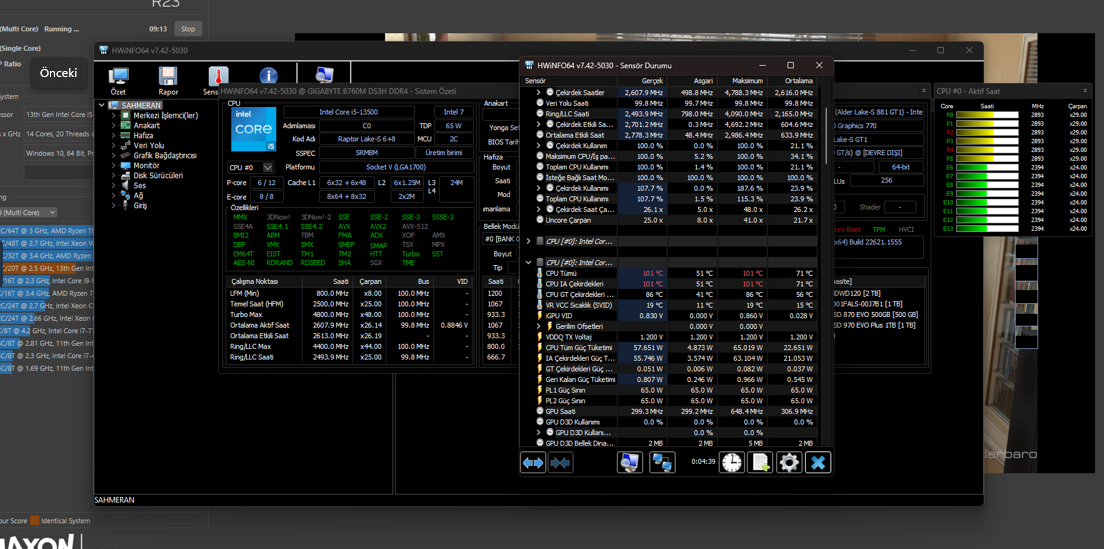Image resolution: width=1104 pixels, height=549 pixels.
Task: Click the Ağ network icon in tree
Action: coord(127,195)
